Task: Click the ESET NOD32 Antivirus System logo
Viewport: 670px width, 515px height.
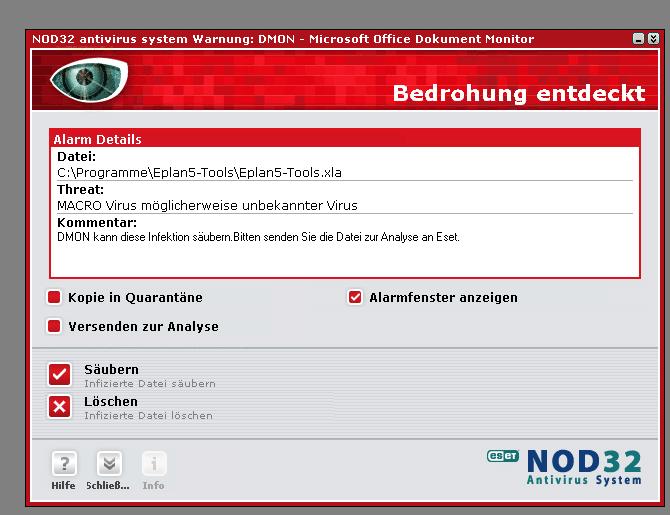Action: point(564,467)
